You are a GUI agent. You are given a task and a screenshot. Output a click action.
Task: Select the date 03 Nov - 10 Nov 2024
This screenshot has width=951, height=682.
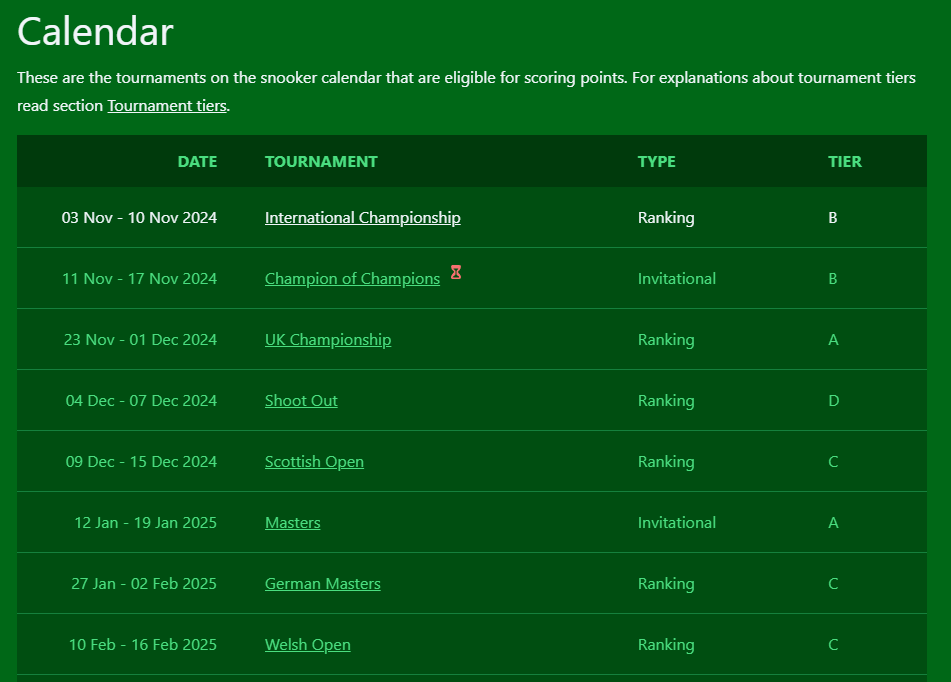pyautogui.click(x=139, y=218)
